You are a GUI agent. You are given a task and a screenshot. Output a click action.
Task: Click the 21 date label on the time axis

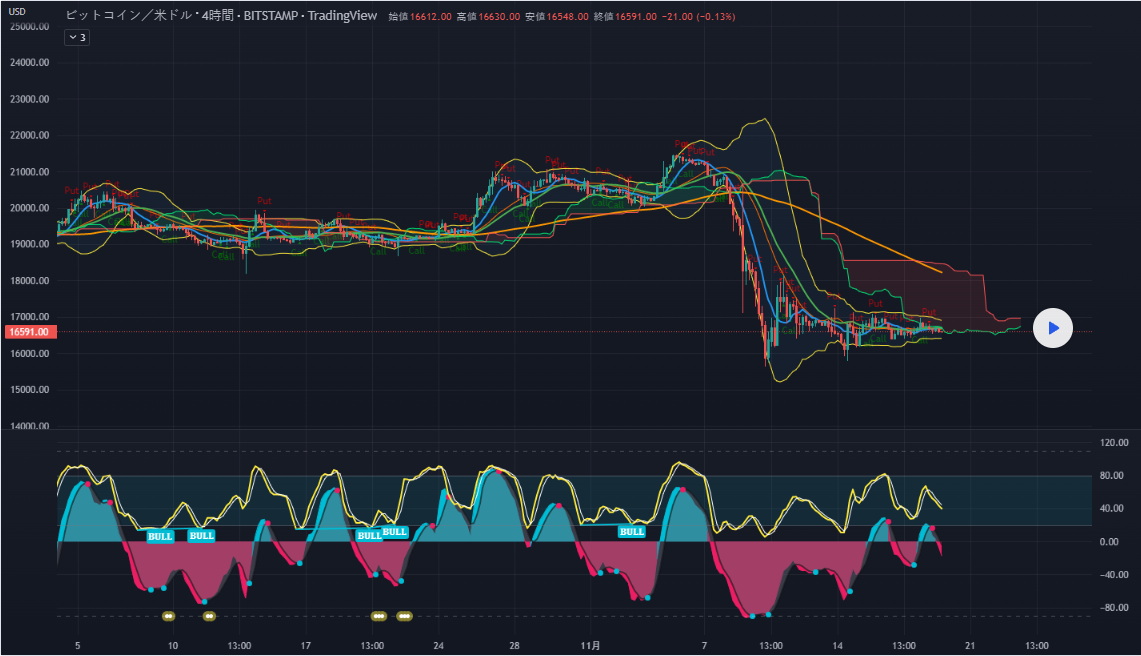point(970,645)
